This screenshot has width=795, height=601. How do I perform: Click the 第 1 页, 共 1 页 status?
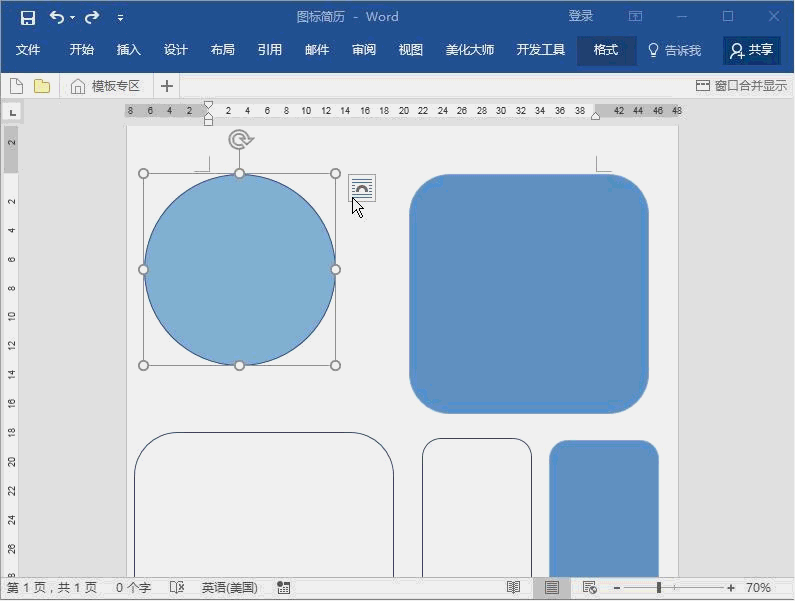point(52,588)
